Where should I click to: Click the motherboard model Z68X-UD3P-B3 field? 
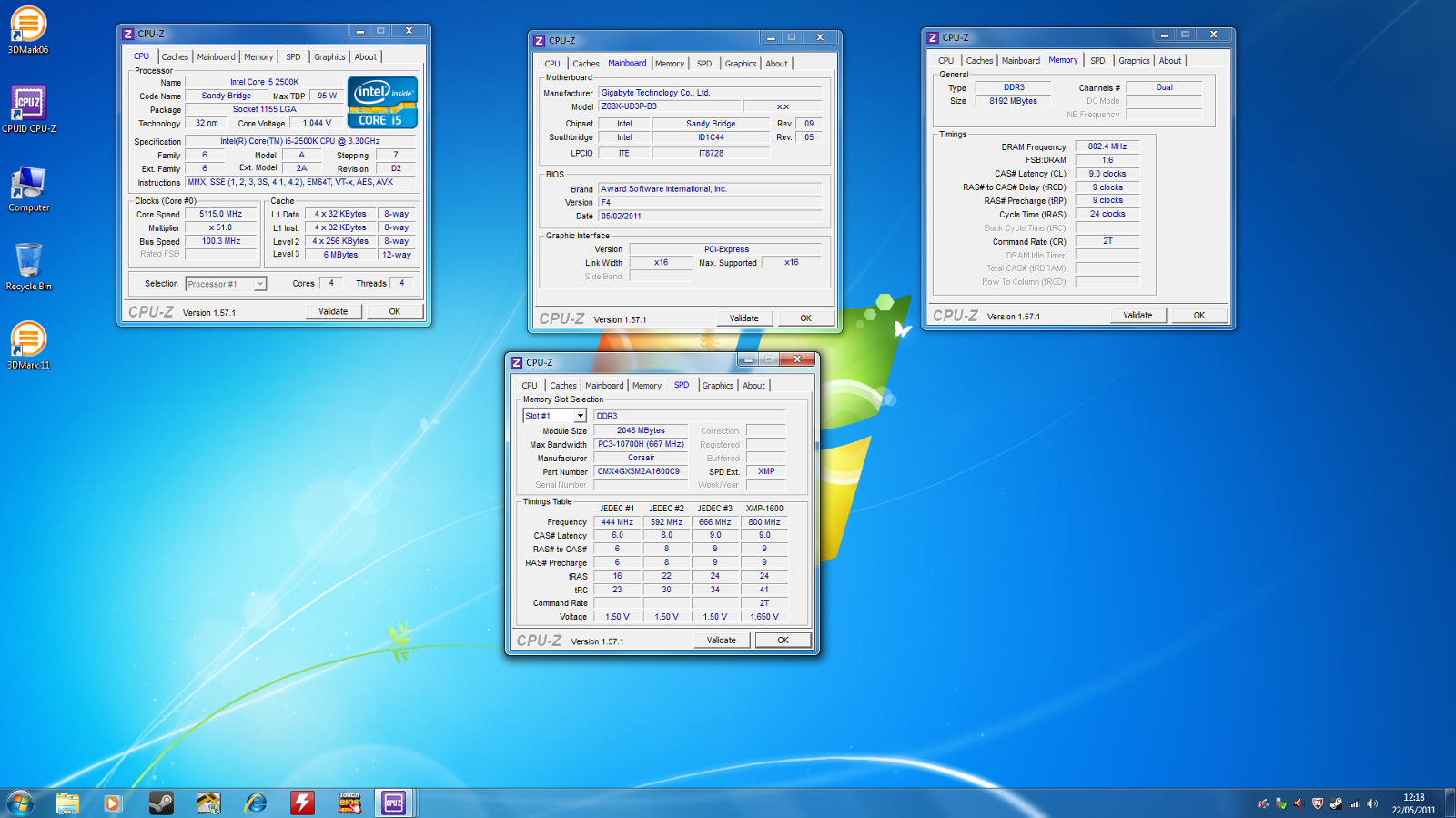pos(670,106)
